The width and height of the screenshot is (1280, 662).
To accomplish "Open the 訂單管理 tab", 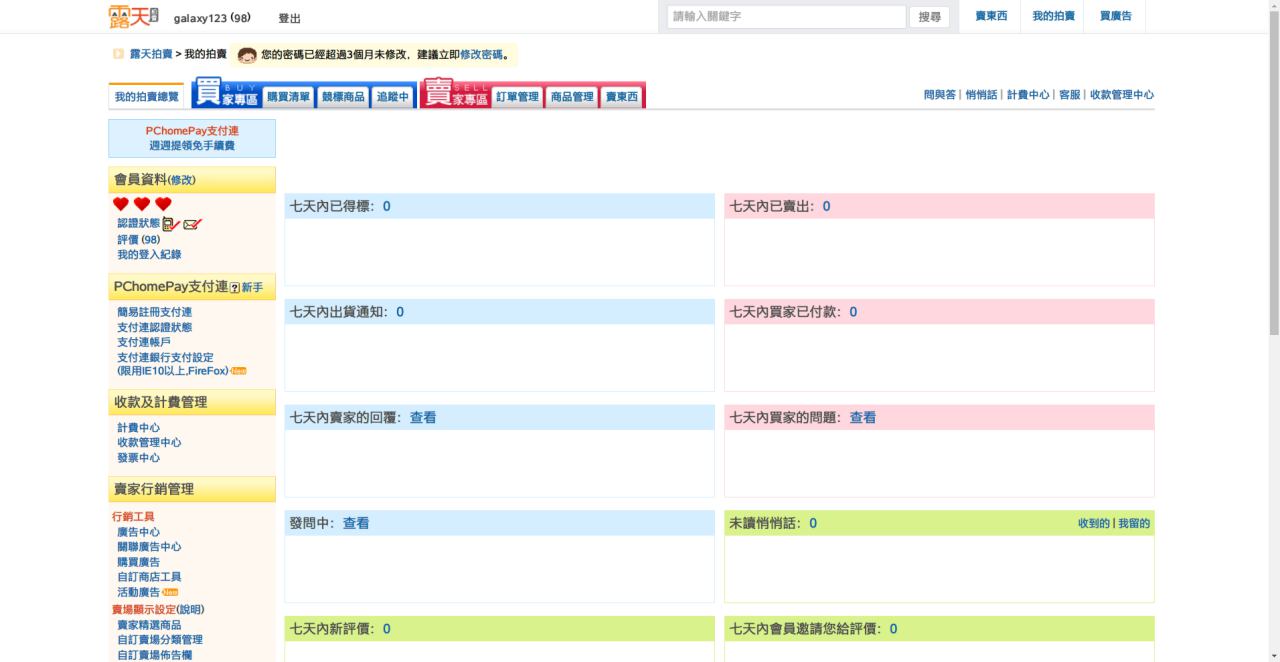I will pos(517,97).
